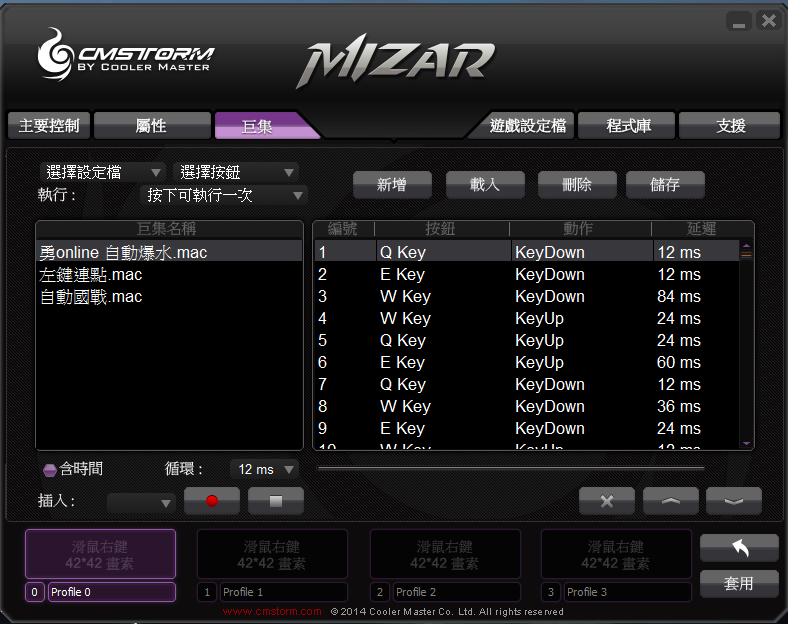The image size is (788, 624).
Task: Click the Profile 1 name field
Action: tap(284, 592)
